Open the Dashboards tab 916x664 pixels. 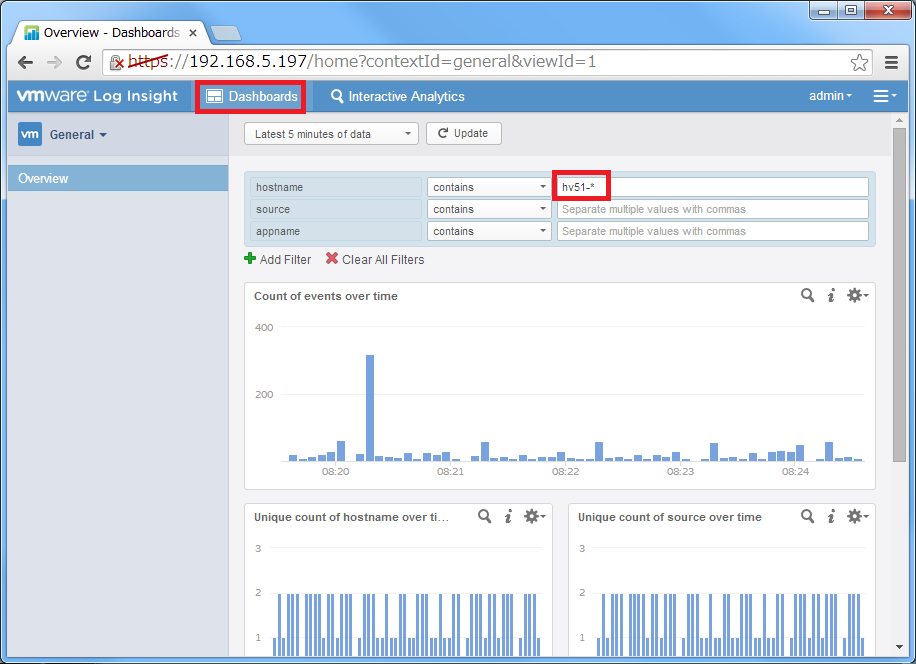(x=252, y=97)
